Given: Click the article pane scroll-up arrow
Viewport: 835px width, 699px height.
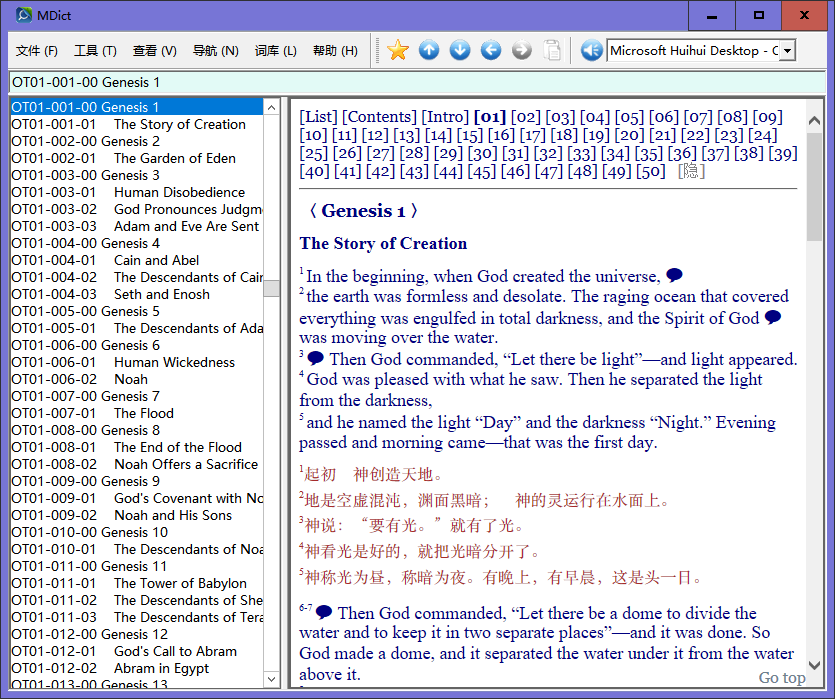Looking at the screenshot, I should pyautogui.click(x=814, y=120).
